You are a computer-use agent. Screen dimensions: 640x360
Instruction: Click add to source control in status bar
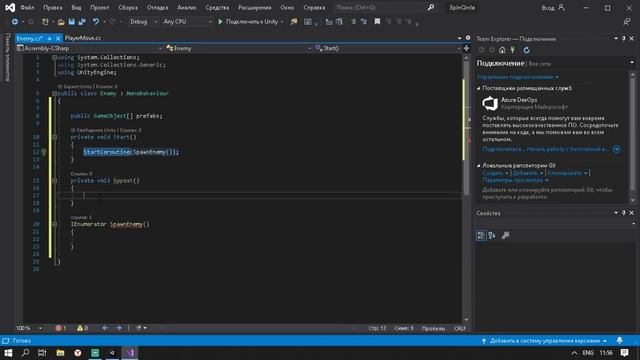[545, 340]
